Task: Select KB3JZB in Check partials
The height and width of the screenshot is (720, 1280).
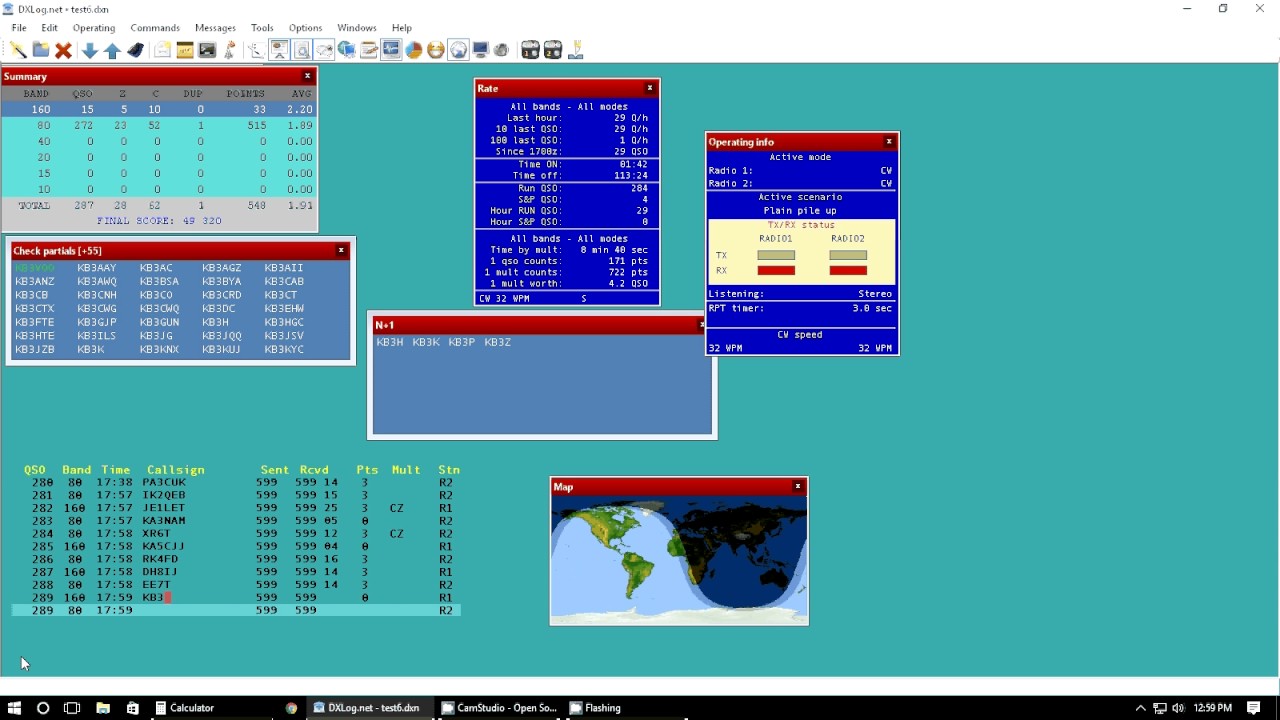Action: [x=35, y=350]
